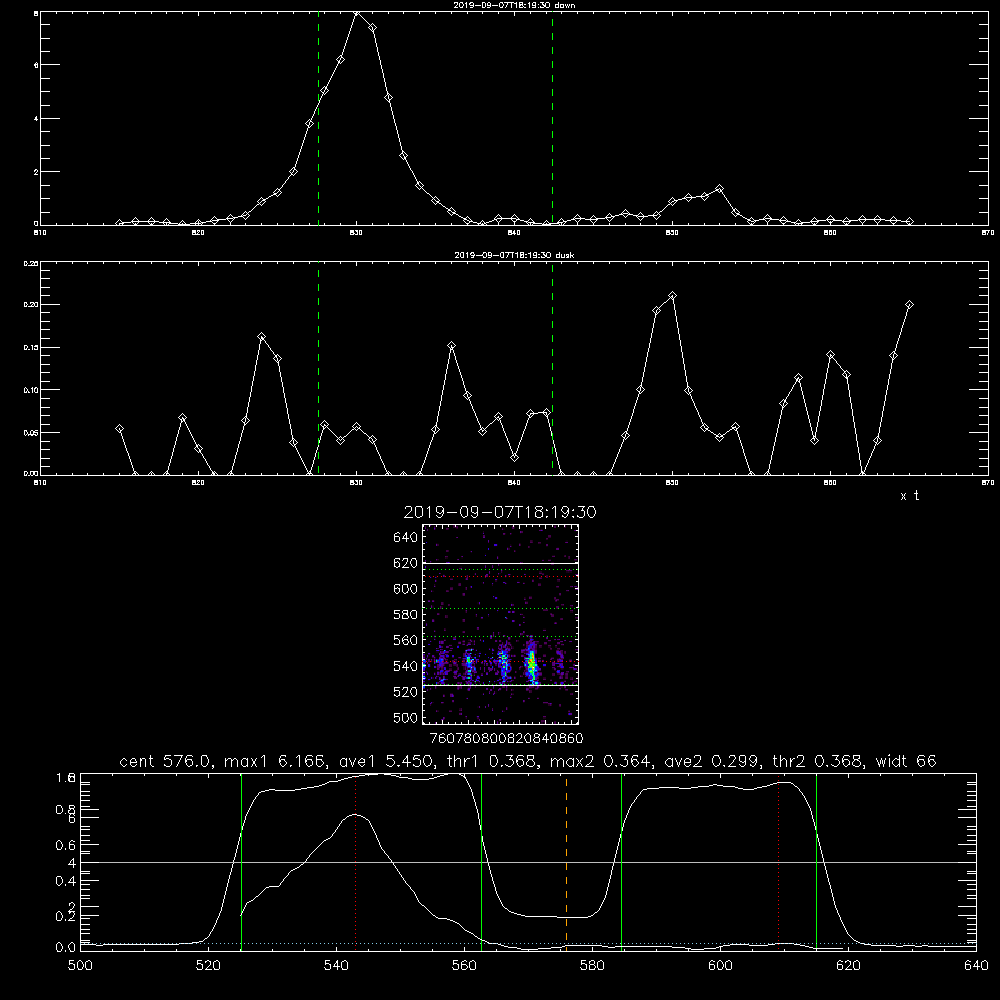1000x1000 pixels.
Task: Click the '600' x-axis label of the bottom plot
Action: click(x=720, y=966)
